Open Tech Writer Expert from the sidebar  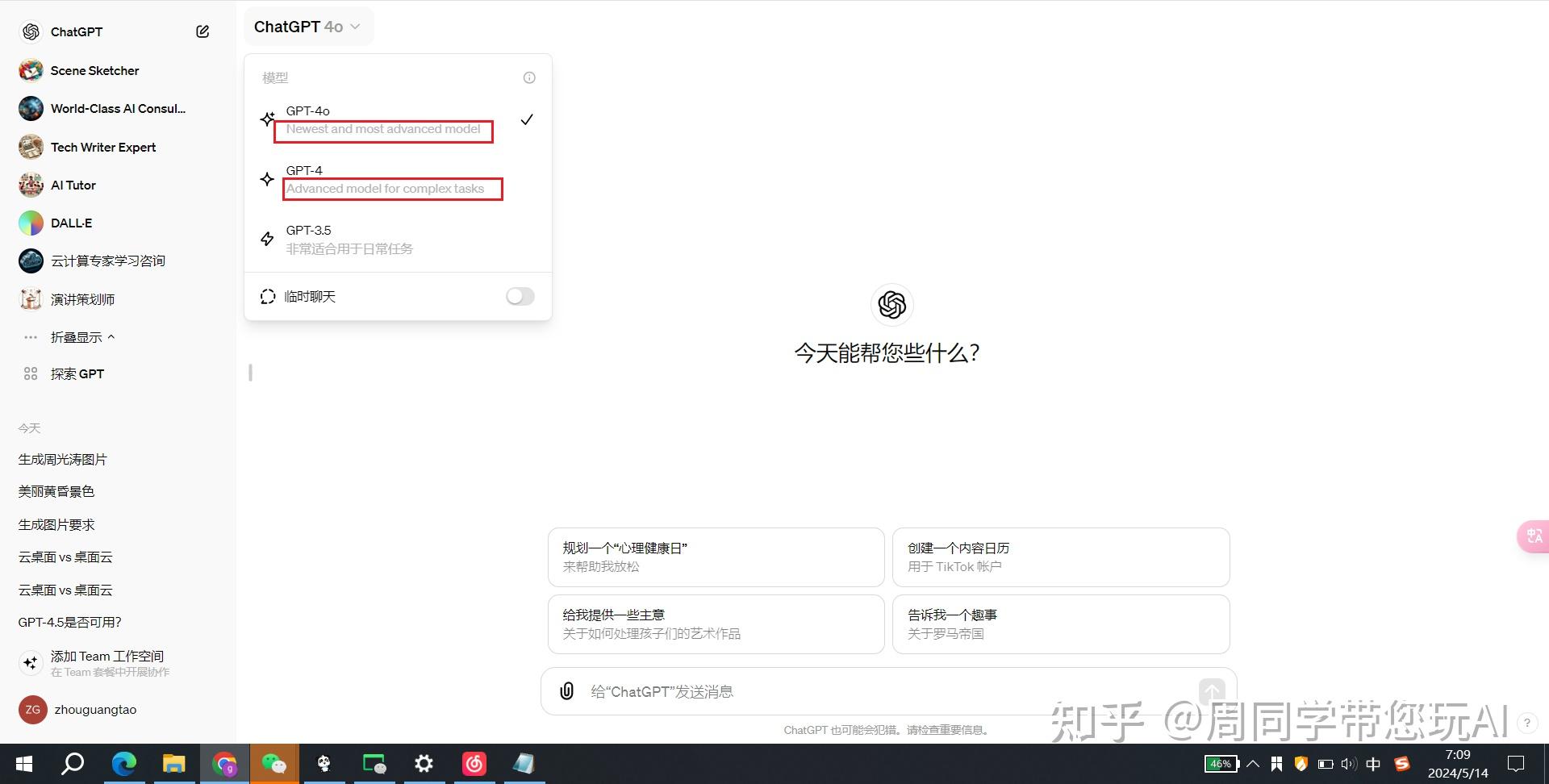click(103, 147)
